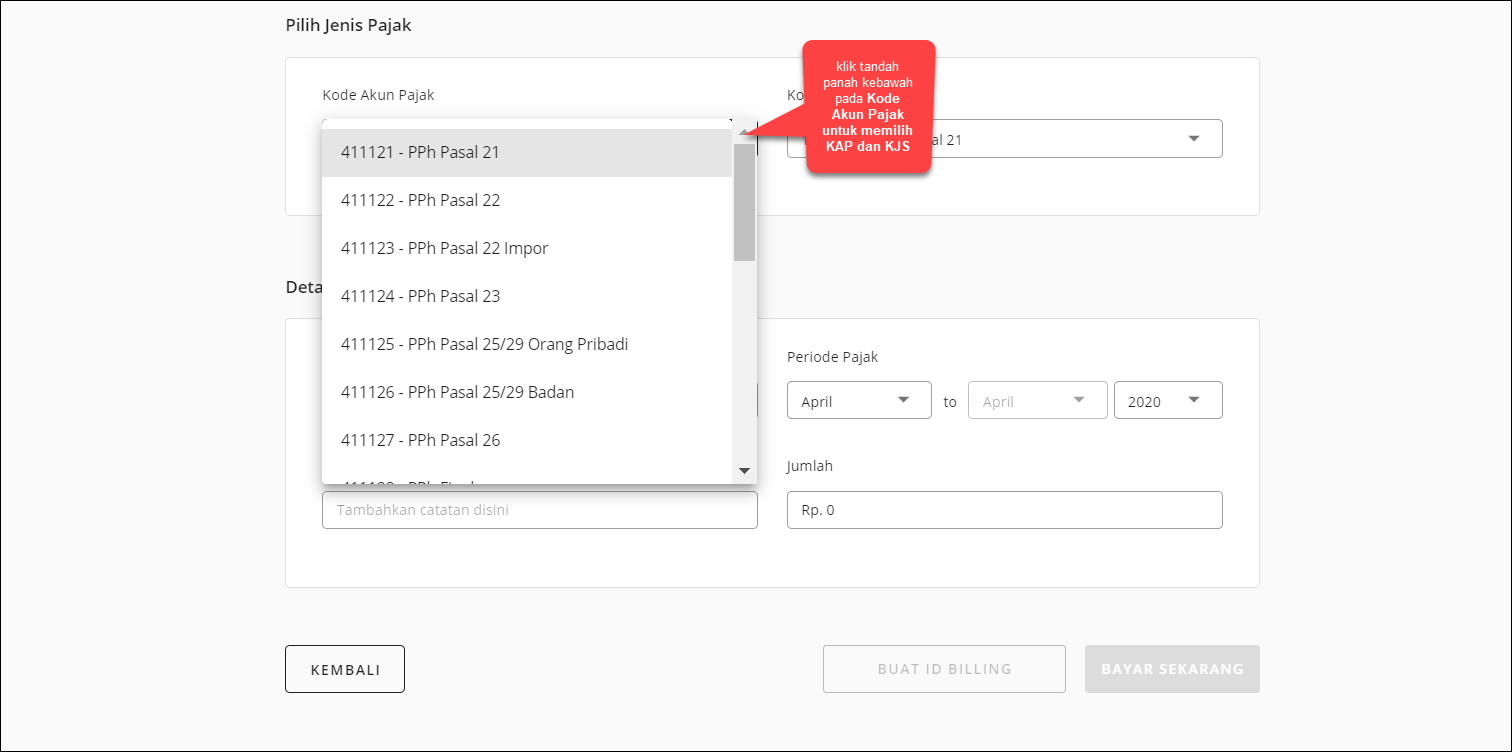Viewport: 1512px width, 752px height.
Task: Click the BUAT ID BILLING button
Action: pyautogui.click(x=944, y=669)
